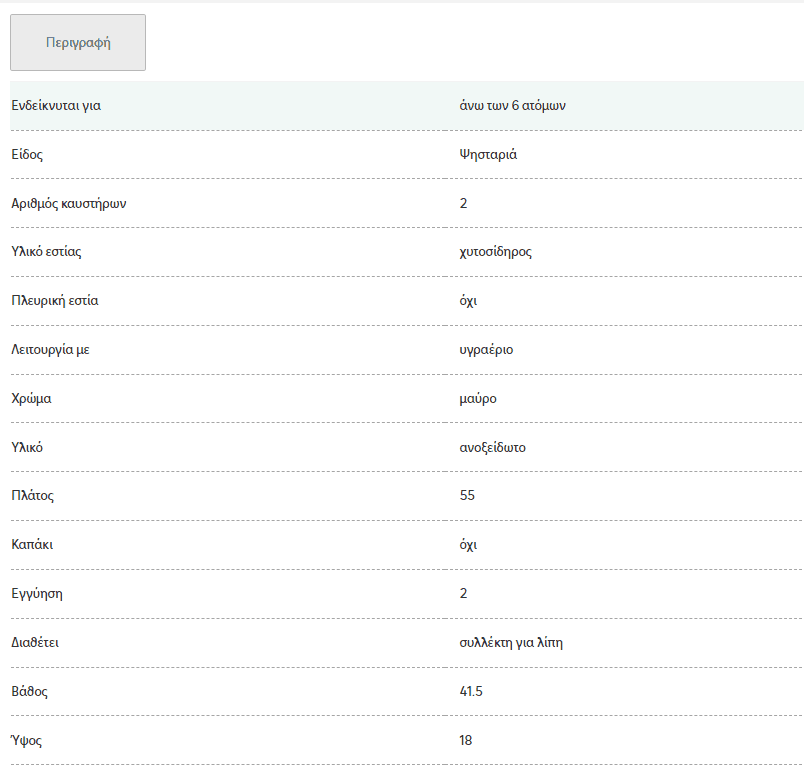Select the label 'Βάθος'
Image resolution: width=804 pixels, height=770 pixels.
click(29, 692)
